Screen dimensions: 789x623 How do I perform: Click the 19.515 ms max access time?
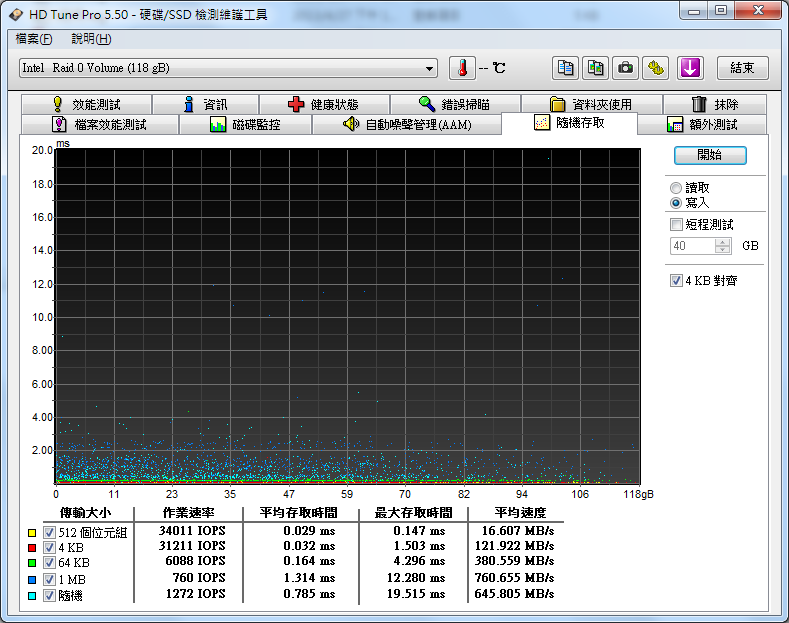416,594
